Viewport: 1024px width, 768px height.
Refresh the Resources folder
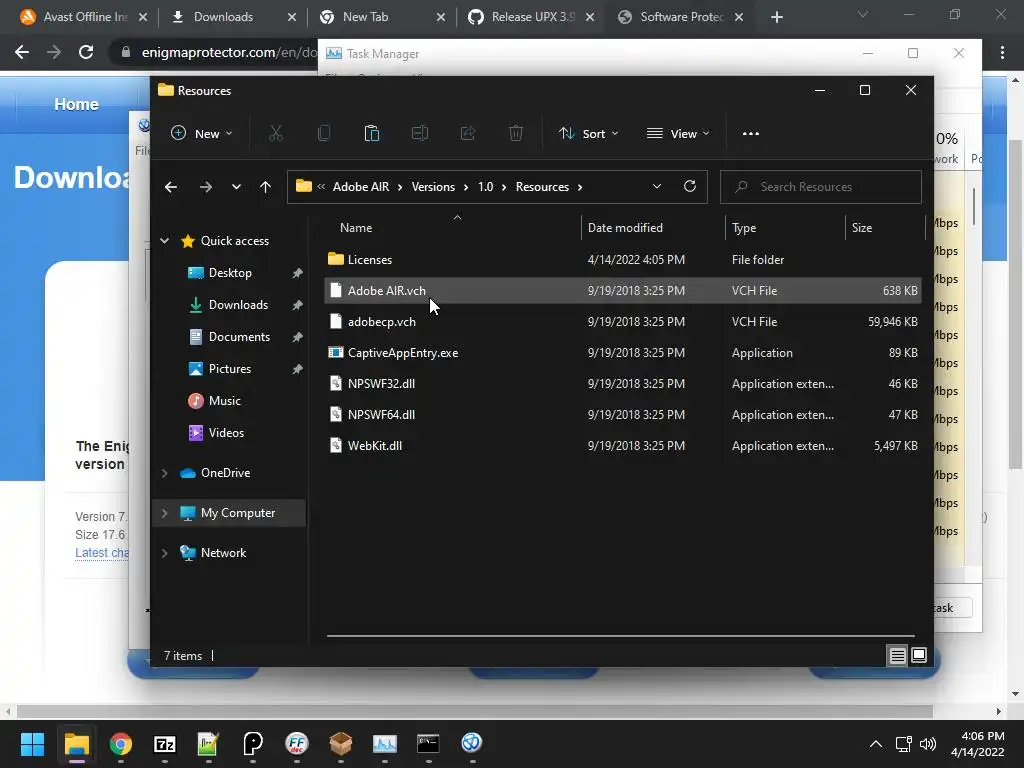tap(690, 187)
